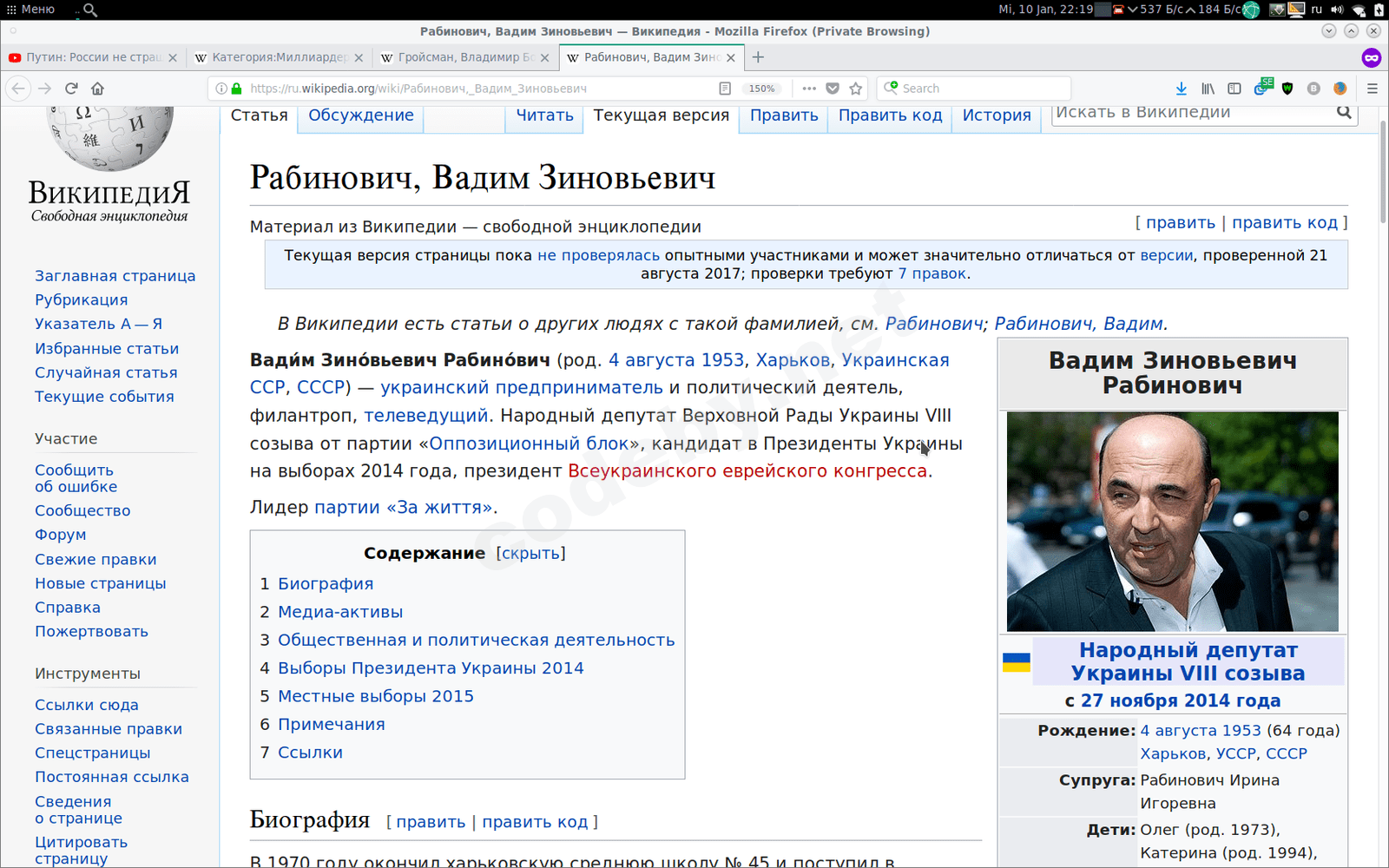1389x868 pixels.
Task: Go to the browser Home page
Action: coord(98,88)
